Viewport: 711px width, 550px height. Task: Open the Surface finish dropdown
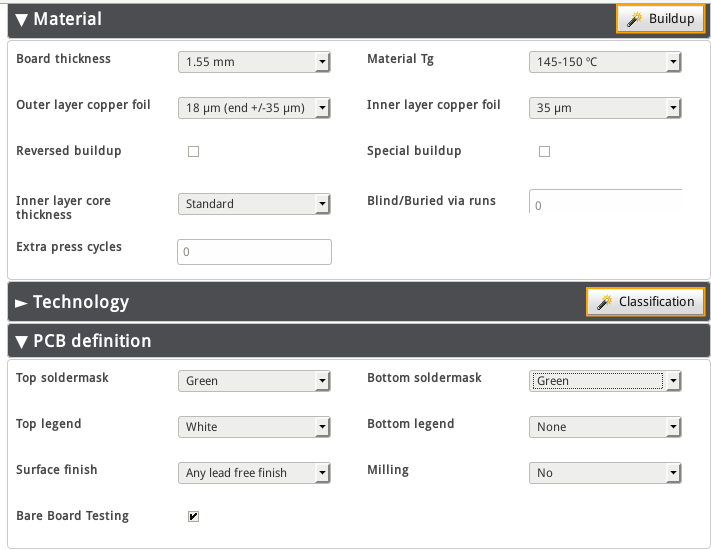254,473
